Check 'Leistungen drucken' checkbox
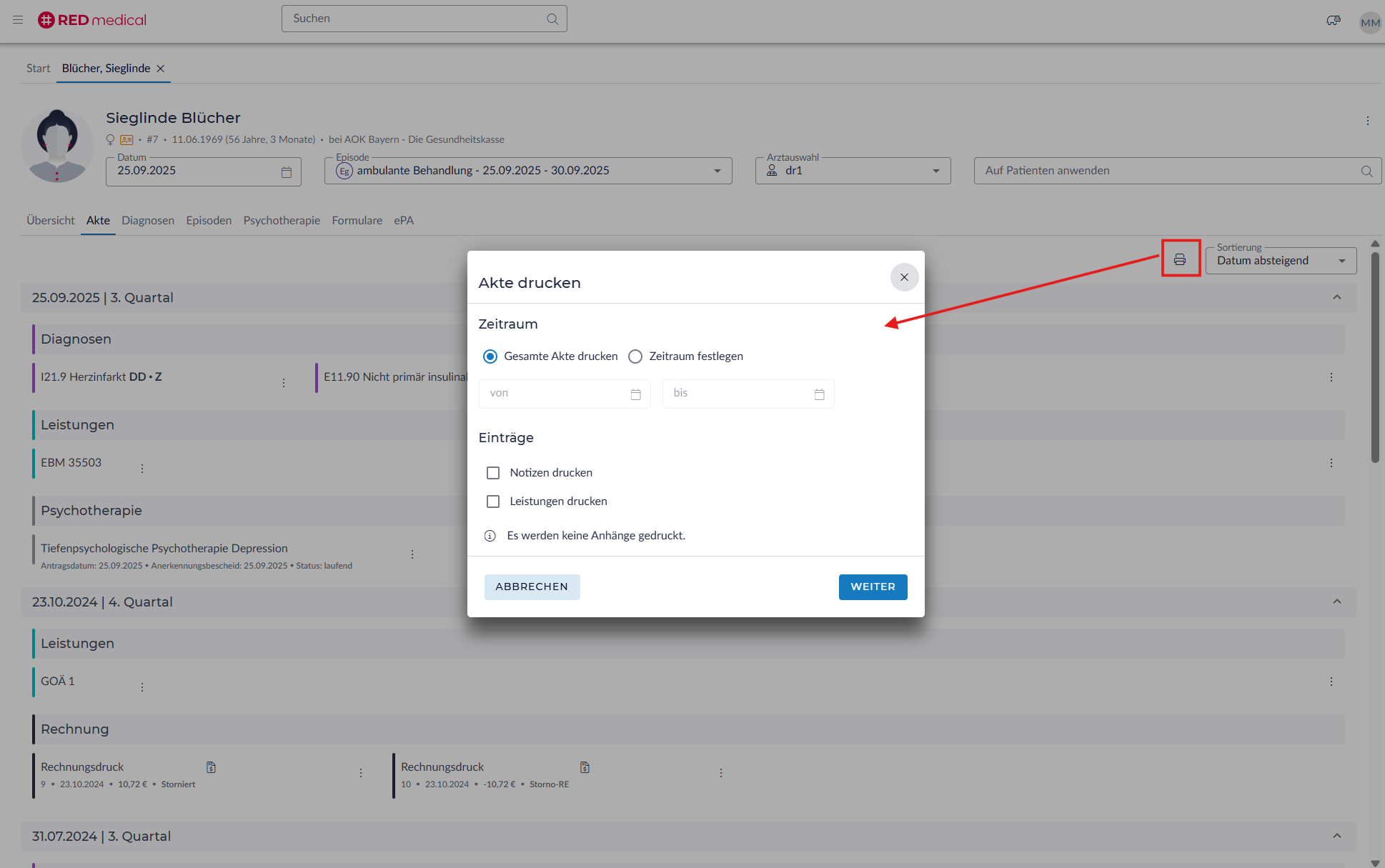 [x=493, y=502]
